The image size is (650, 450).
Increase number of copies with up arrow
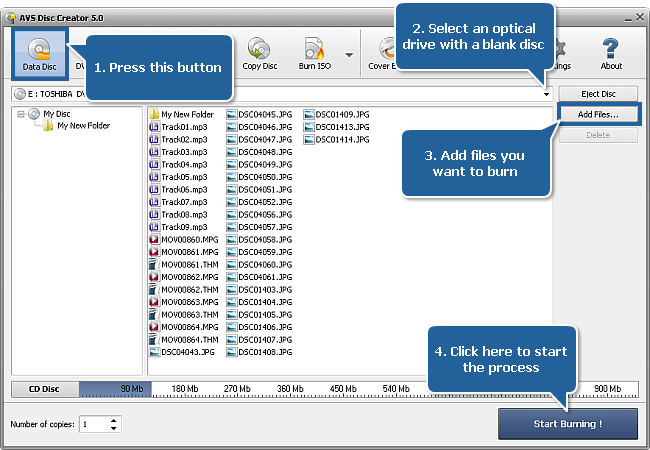(x=114, y=421)
